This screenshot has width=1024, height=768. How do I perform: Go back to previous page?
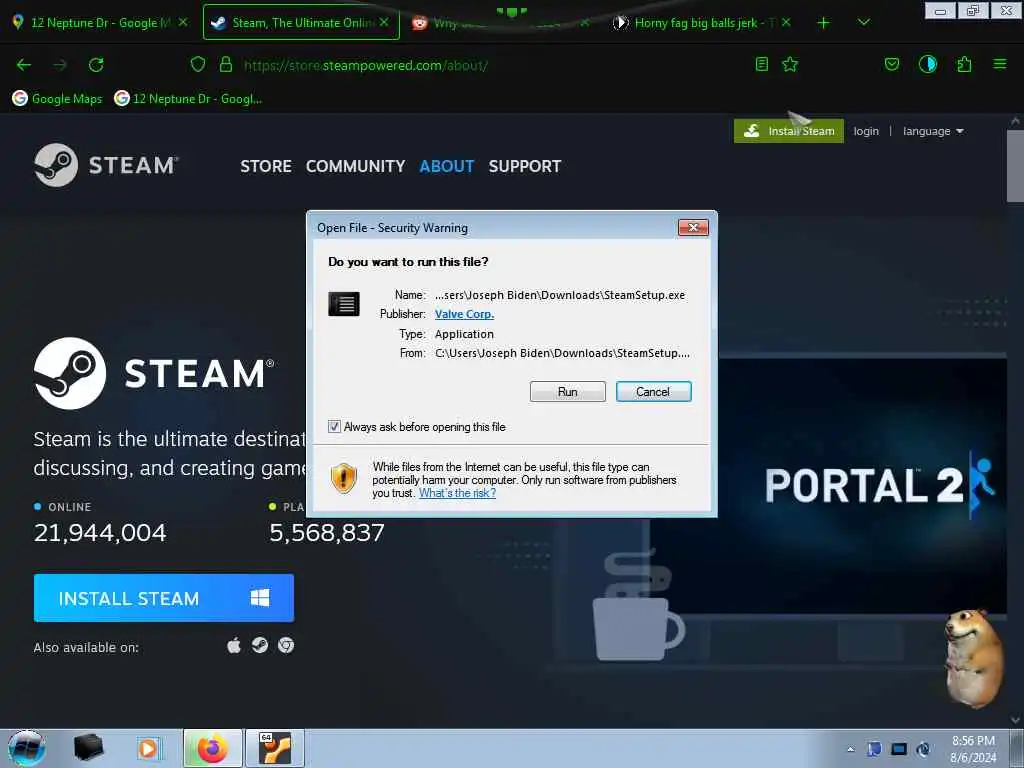(24, 65)
